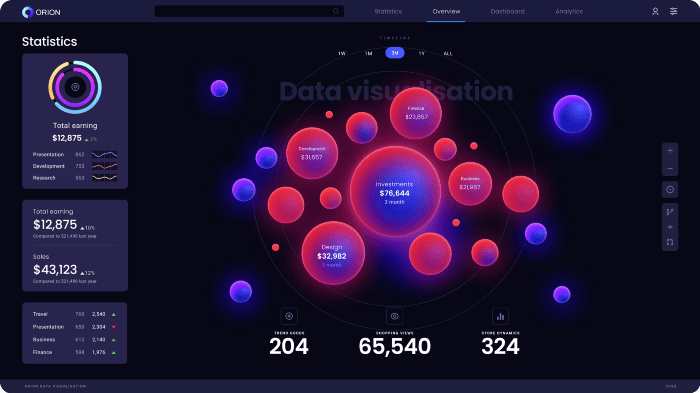Click the Store Dynamics bar chart icon
700x393 pixels.
pyautogui.click(x=500, y=316)
